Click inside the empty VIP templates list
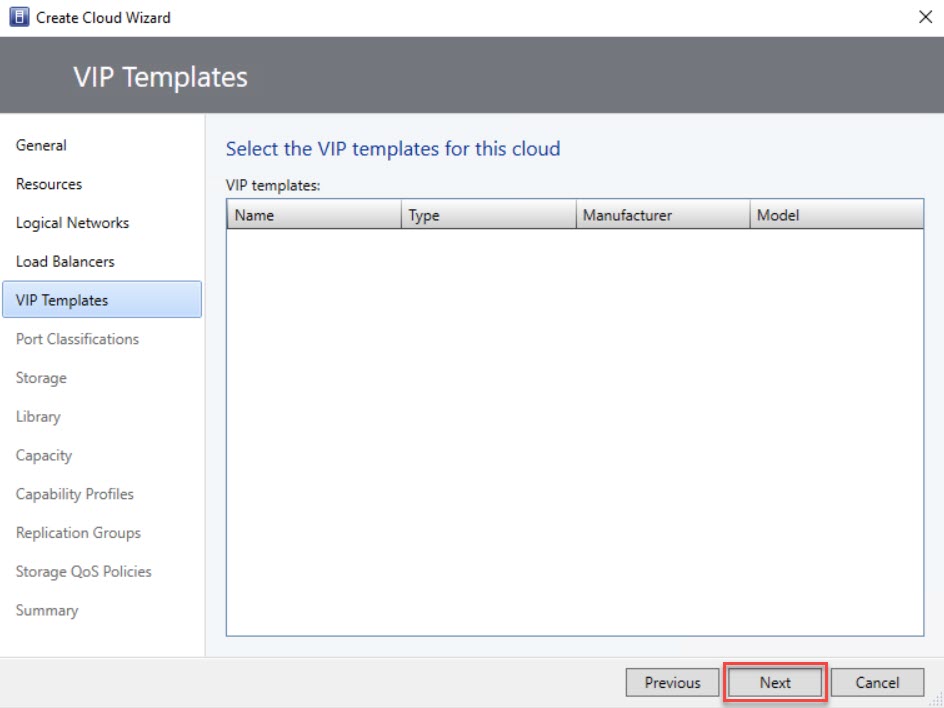The height and width of the screenshot is (708, 944). [574, 430]
